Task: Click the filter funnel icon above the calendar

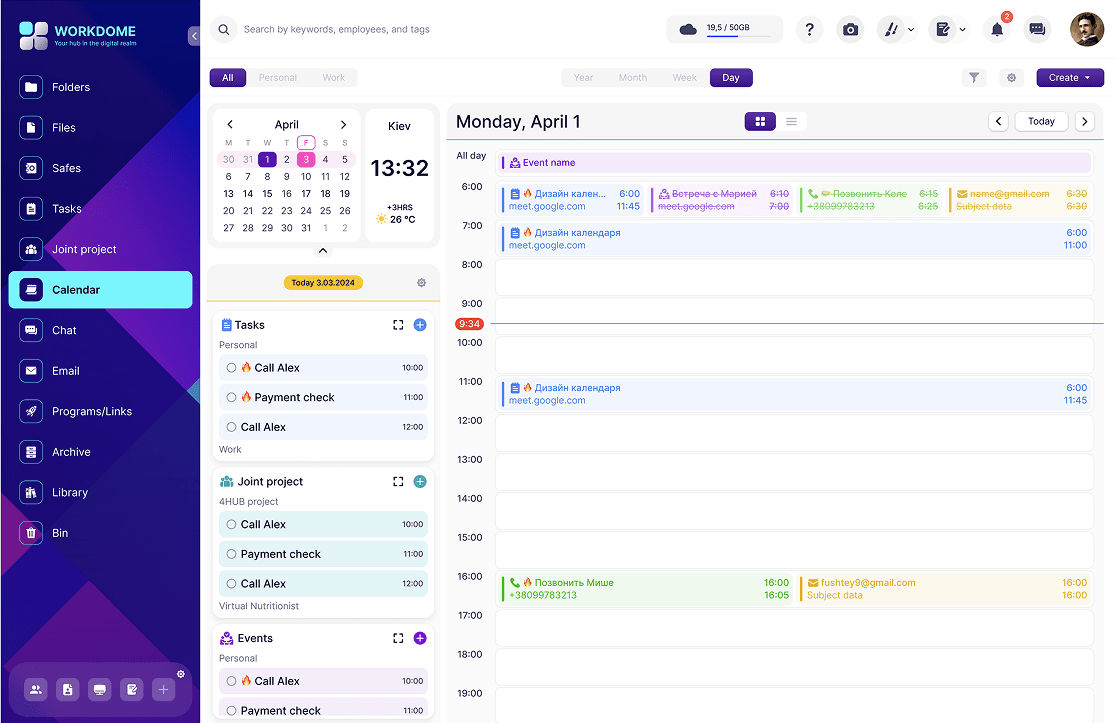Action: (974, 77)
